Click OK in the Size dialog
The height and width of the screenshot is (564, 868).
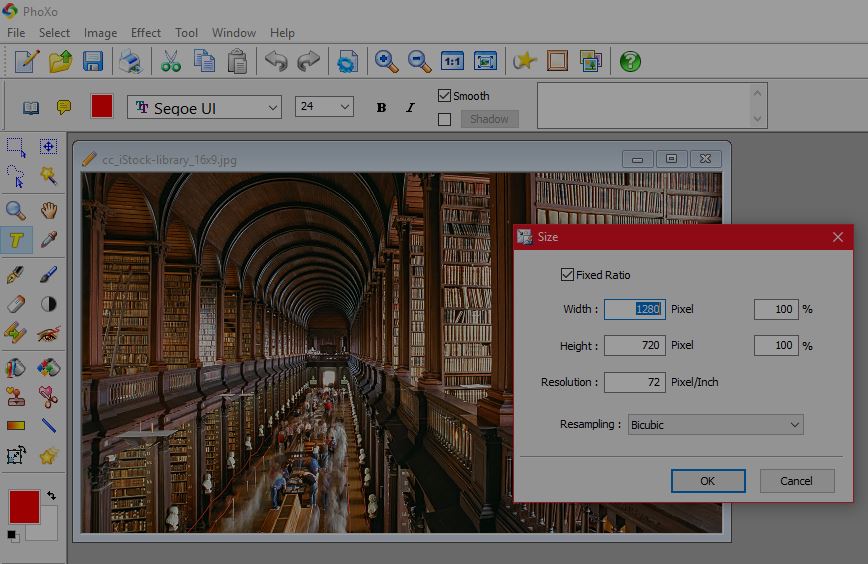(707, 481)
